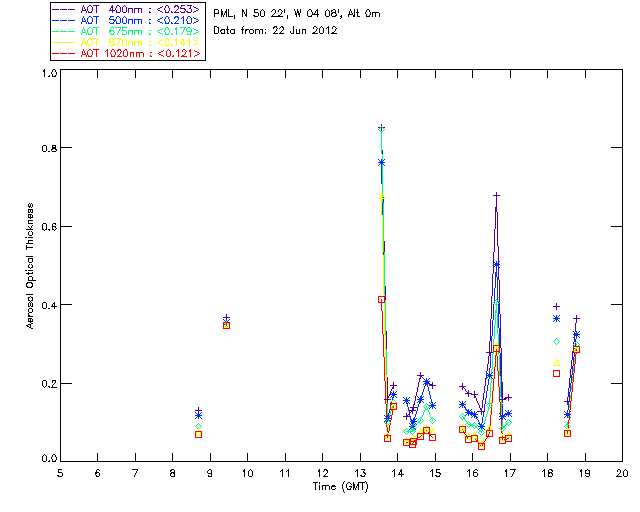
Task: Click the isolated yellow triangle after hour 18
Action: click(x=556, y=363)
